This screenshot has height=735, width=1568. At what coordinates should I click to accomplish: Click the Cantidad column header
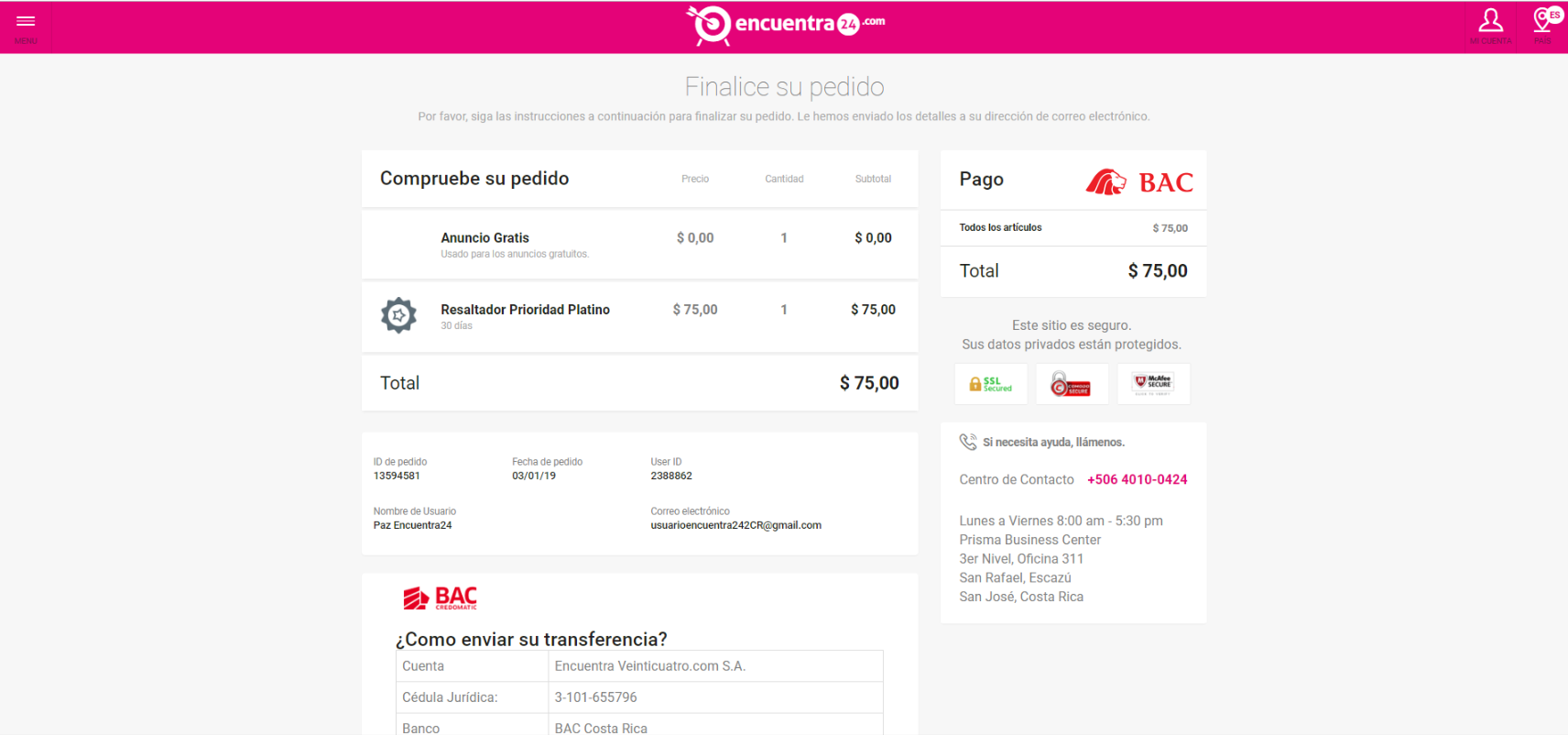[784, 179]
